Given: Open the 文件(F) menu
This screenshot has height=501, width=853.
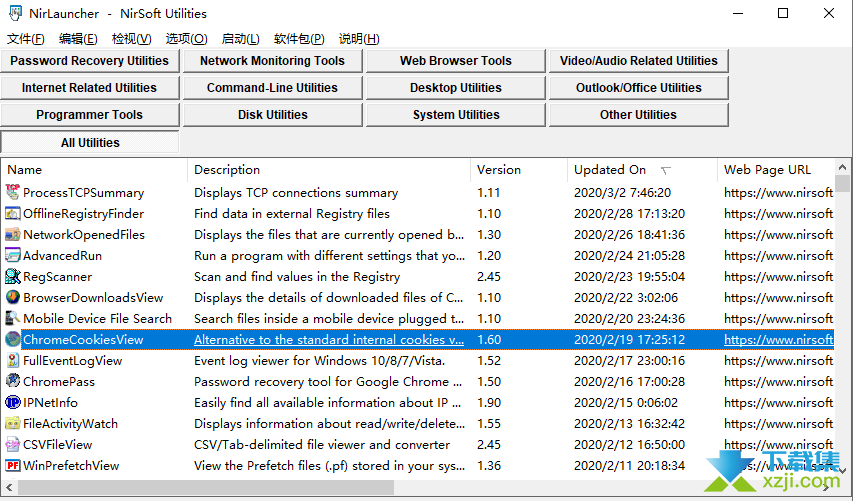Looking at the screenshot, I should [x=26, y=39].
